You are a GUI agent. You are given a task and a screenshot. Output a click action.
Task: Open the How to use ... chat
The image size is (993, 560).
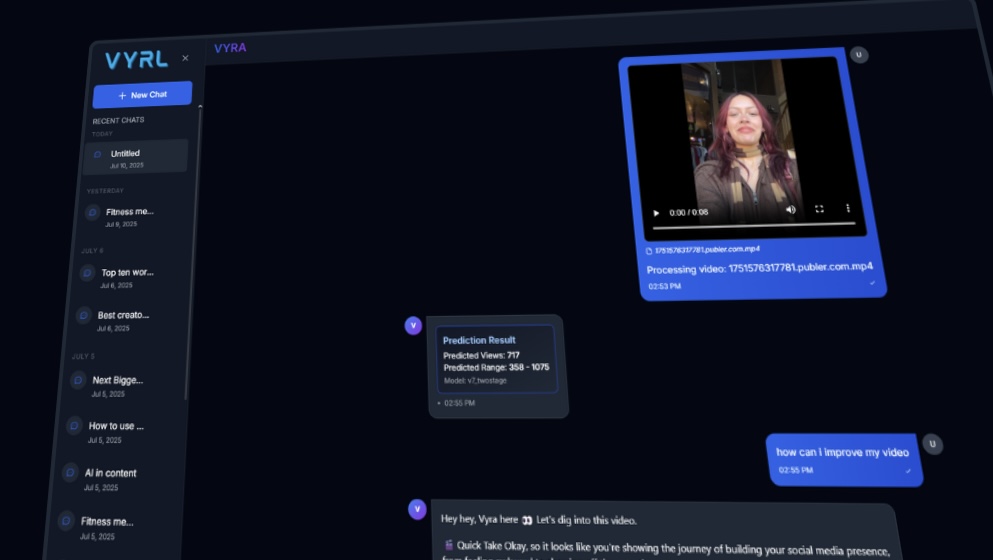(x=115, y=432)
